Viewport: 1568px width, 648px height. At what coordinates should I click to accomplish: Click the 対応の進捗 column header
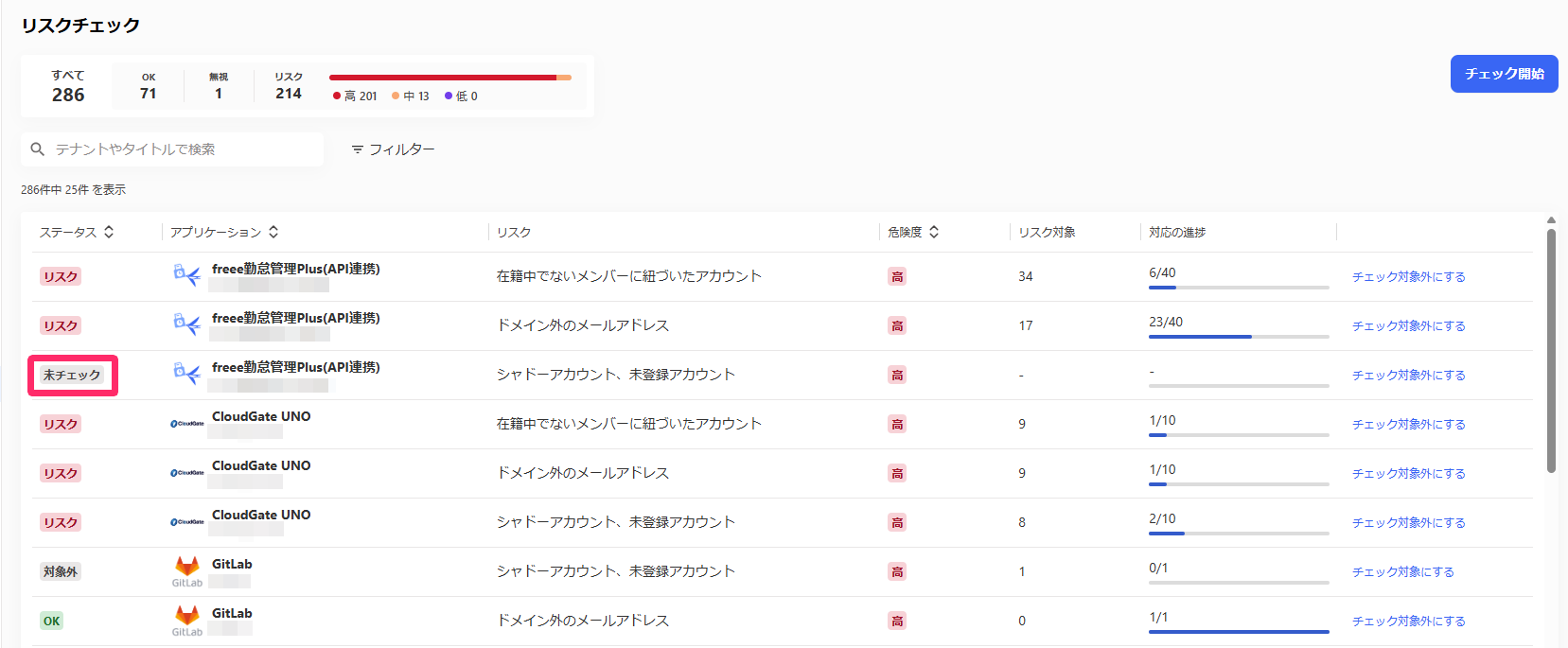[x=1177, y=232]
